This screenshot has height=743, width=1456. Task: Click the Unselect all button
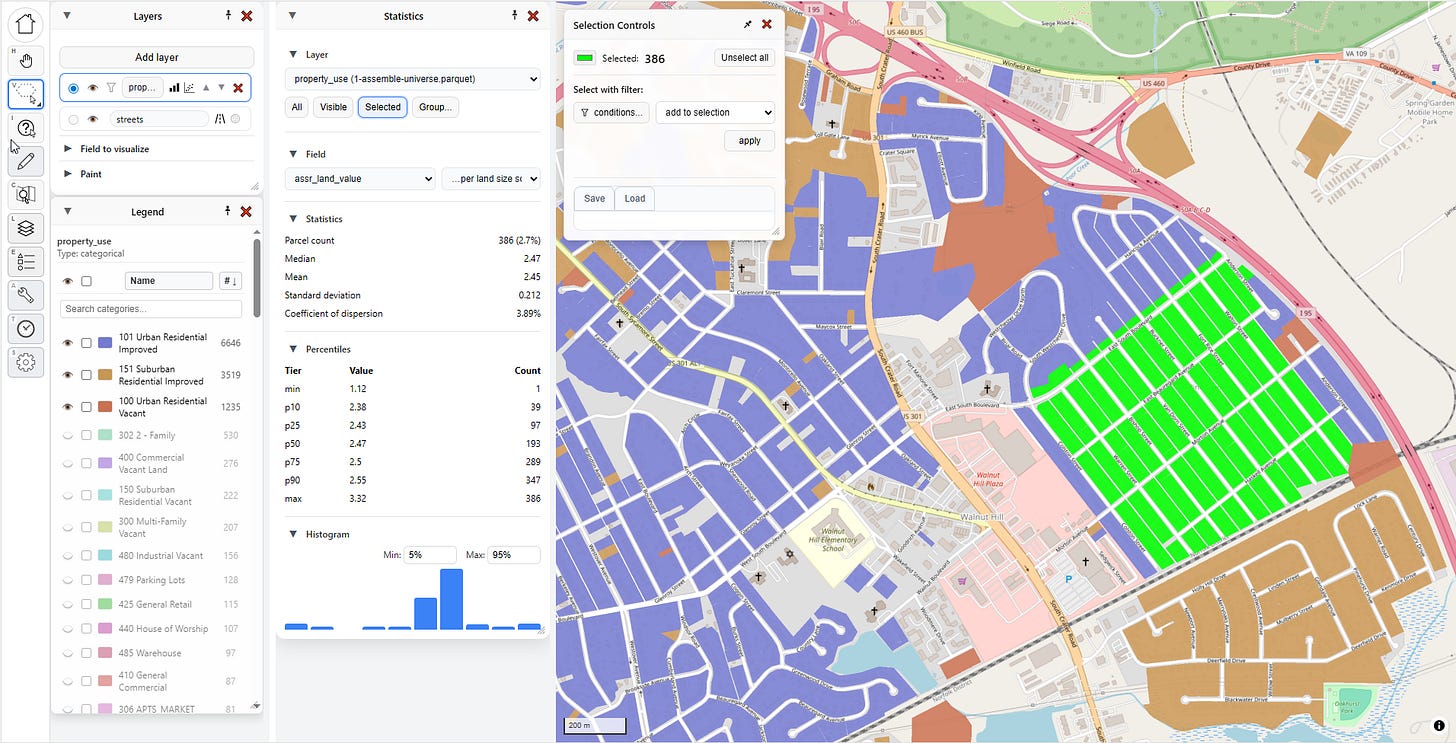tap(744, 58)
